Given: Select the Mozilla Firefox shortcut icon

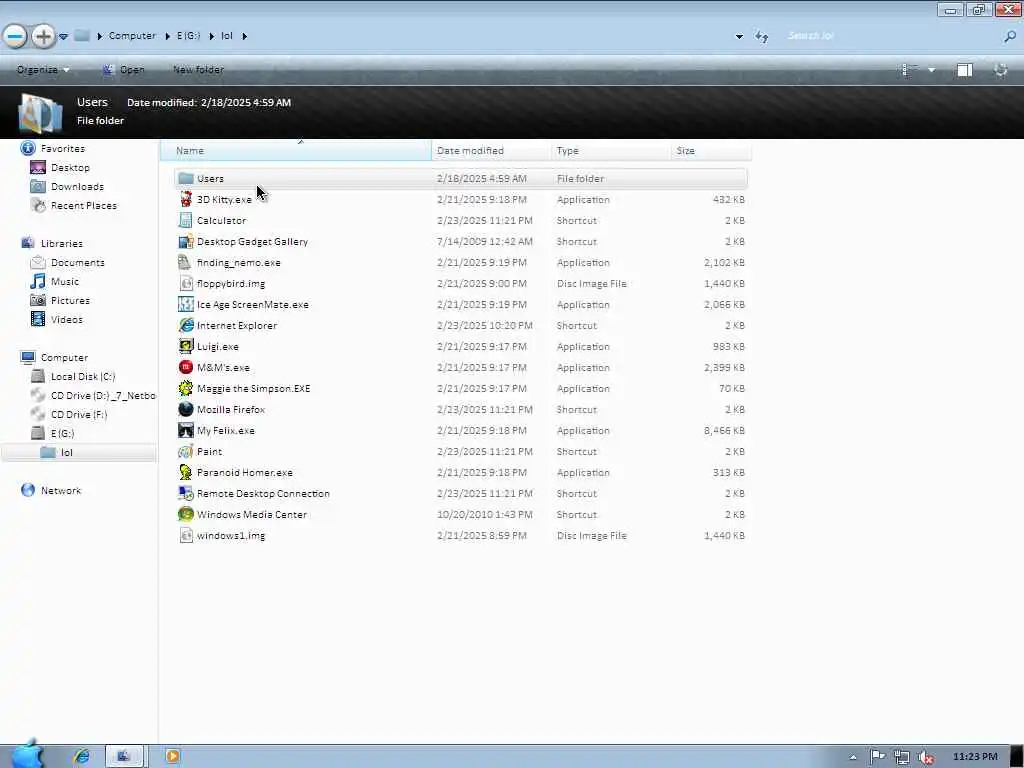Looking at the screenshot, I should (x=186, y=409).
